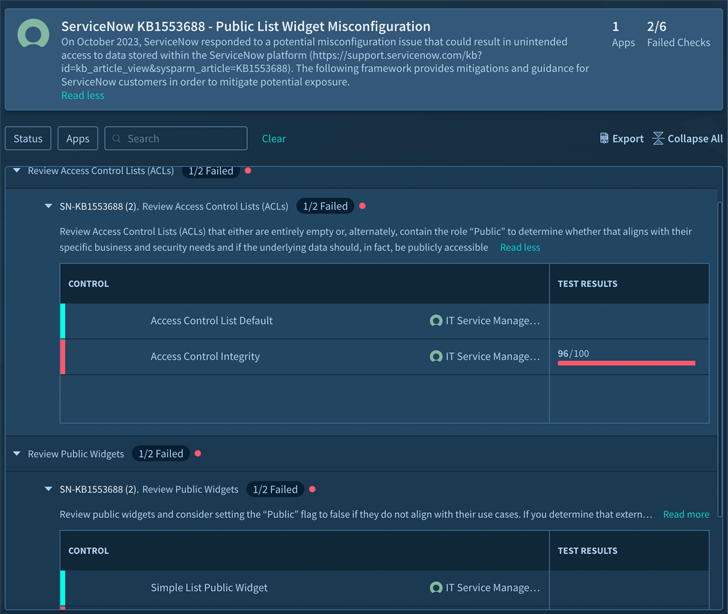
Task: Click the 96/100 test result value
Action: pyautogui.click(x=573, y=353)
